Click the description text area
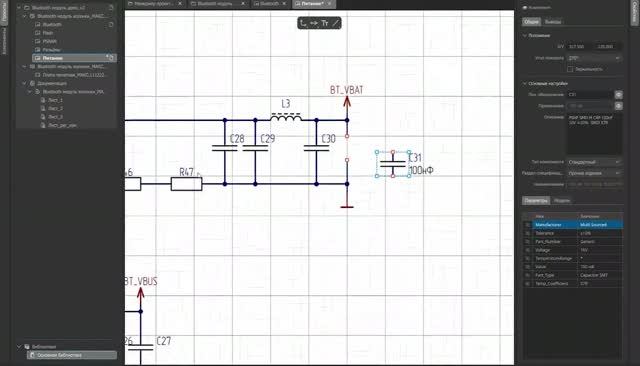 594,134
